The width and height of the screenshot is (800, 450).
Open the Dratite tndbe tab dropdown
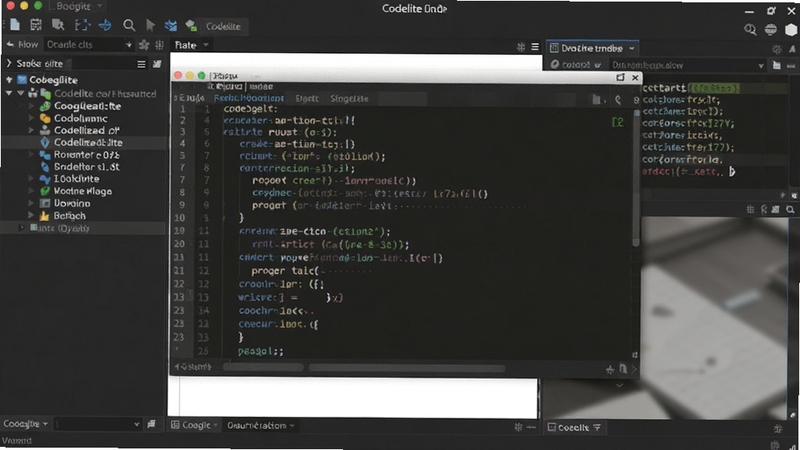pos(632,48)
